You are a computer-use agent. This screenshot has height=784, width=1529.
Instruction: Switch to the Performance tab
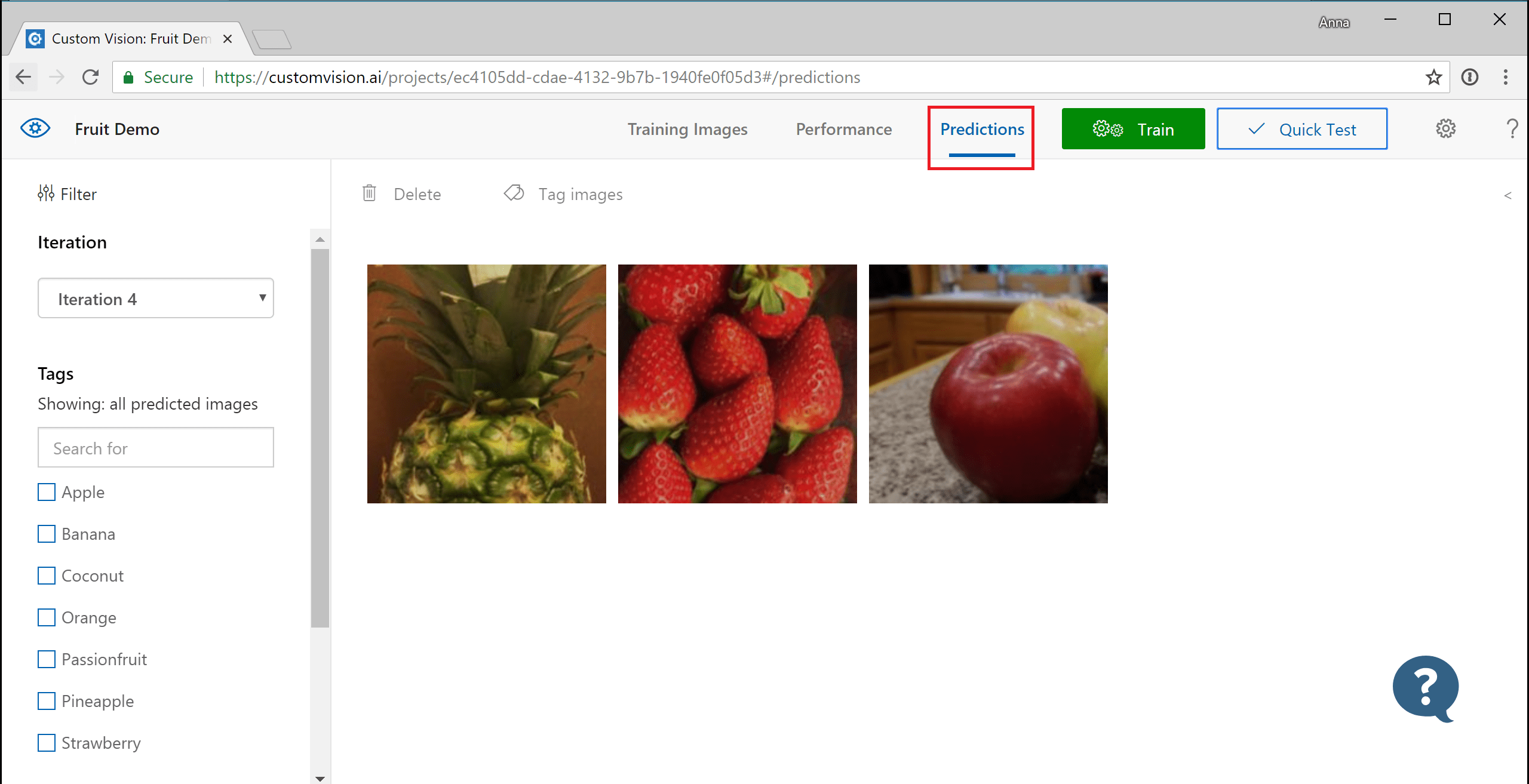tap(843, 128)
